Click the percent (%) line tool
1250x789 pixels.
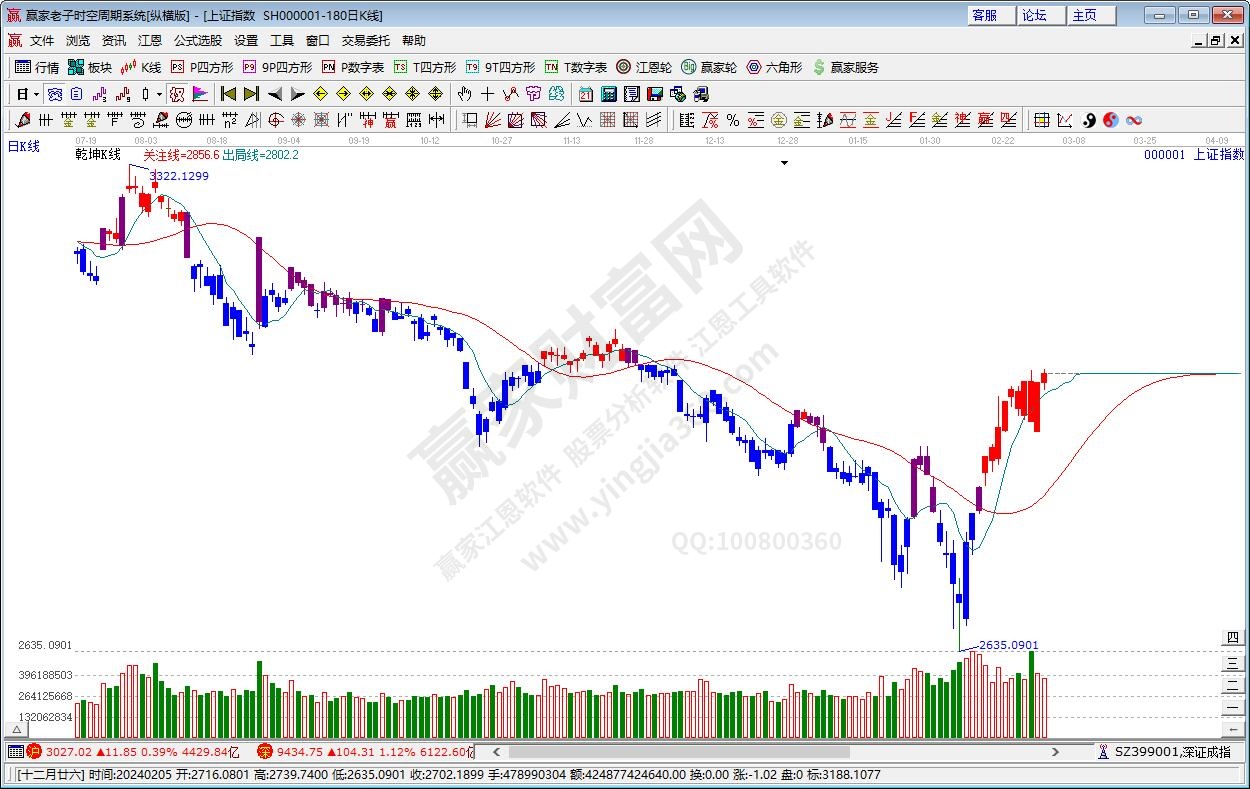[733, 120]
